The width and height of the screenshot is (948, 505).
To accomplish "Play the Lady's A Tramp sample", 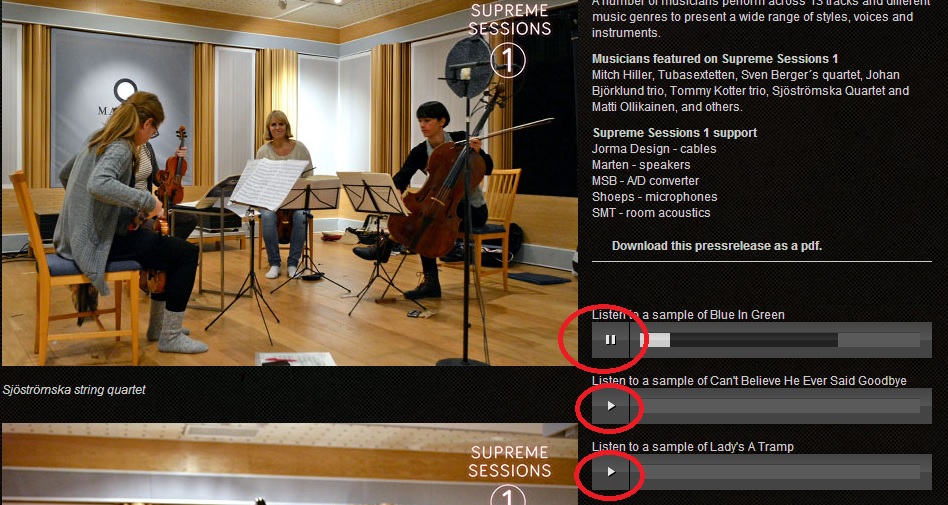I will [611, 472].
